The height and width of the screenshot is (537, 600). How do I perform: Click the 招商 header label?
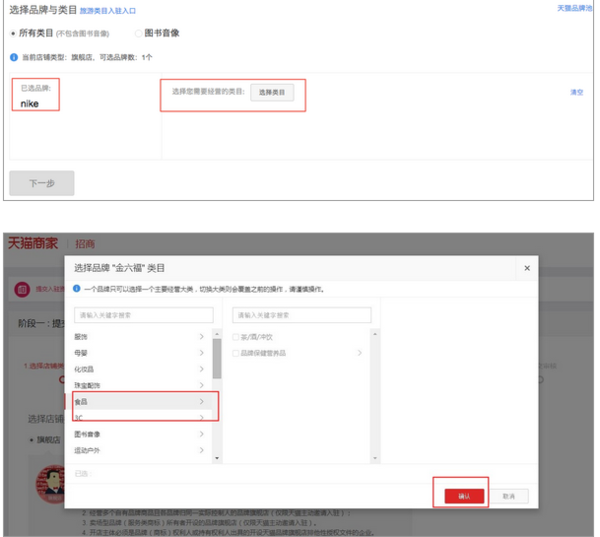85,244
